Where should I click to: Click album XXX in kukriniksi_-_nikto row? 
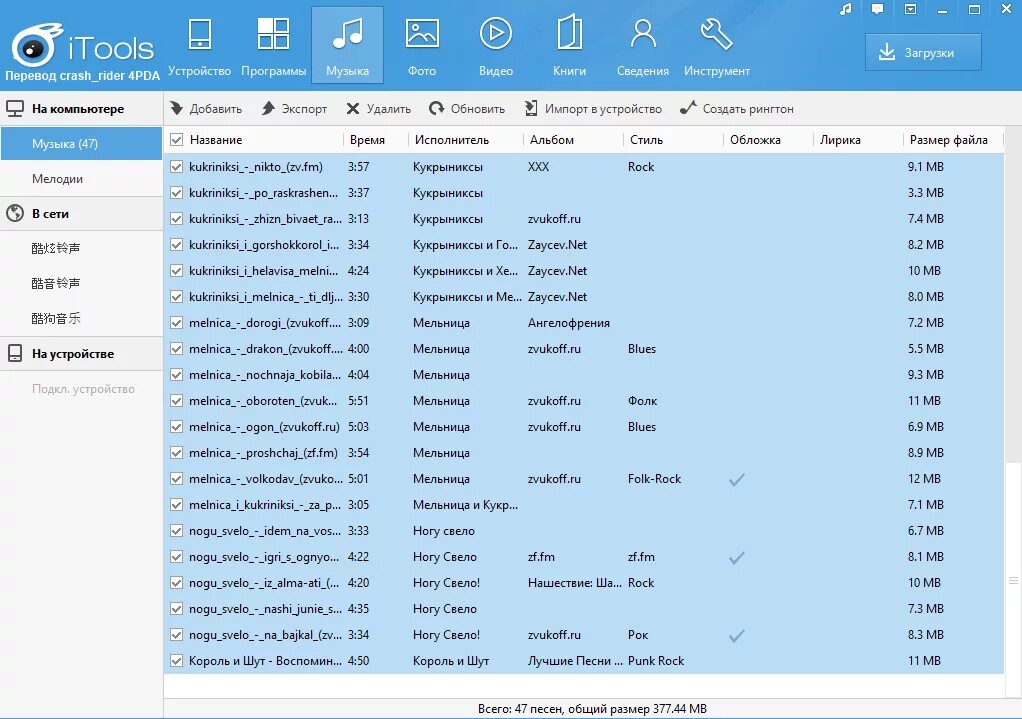[x=538, y=167]
